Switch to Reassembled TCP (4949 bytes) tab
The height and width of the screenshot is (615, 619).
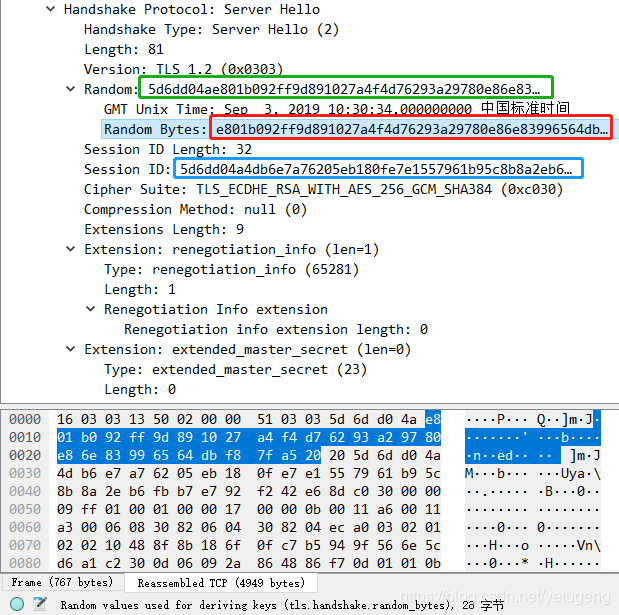(x=221, y=583)
